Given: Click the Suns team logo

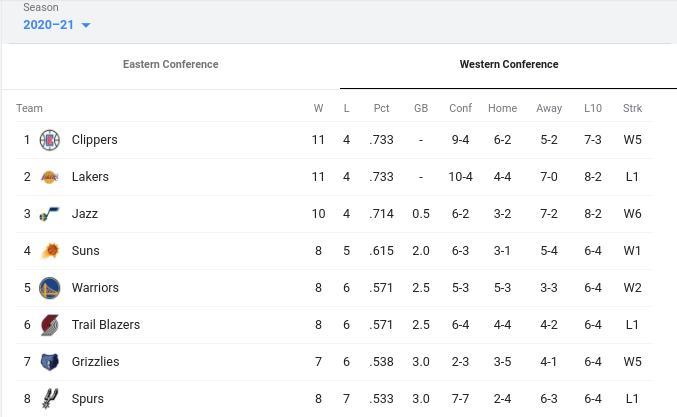Looking at the screenshot, I should click(49, 251).
